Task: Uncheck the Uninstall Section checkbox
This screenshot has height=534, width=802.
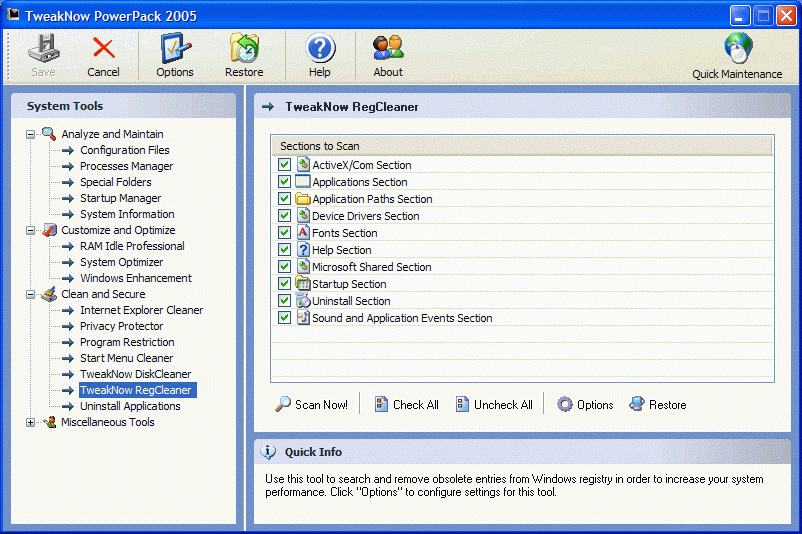Action: tap(284, 300)
